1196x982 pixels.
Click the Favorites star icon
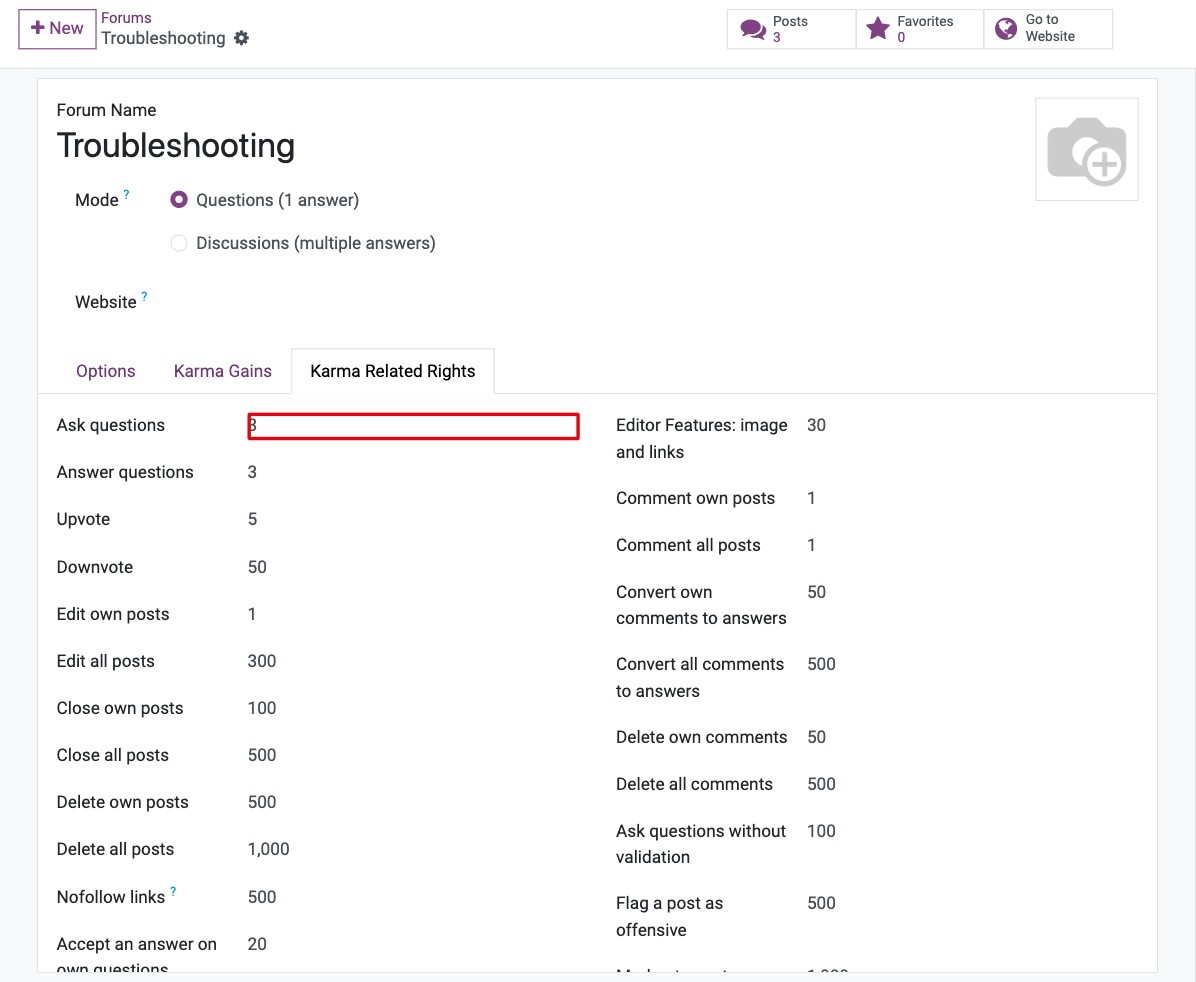click(x=878, y=29)
